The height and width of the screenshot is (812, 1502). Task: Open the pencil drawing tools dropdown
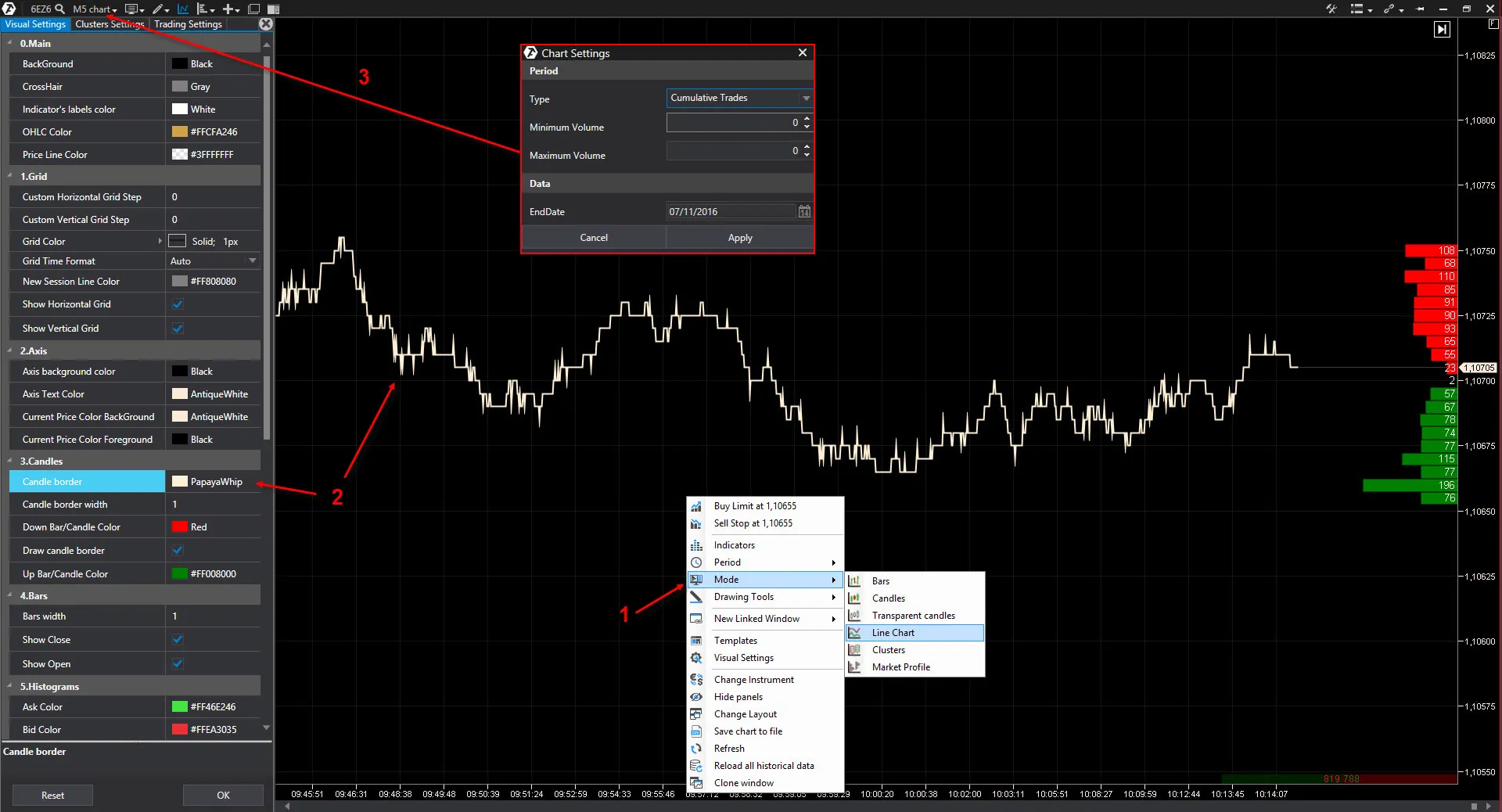click(160, 9)
